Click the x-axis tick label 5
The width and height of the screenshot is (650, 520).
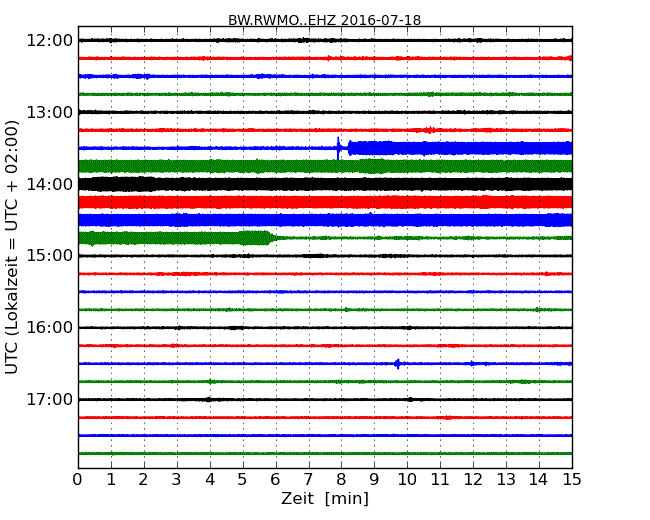242,480
